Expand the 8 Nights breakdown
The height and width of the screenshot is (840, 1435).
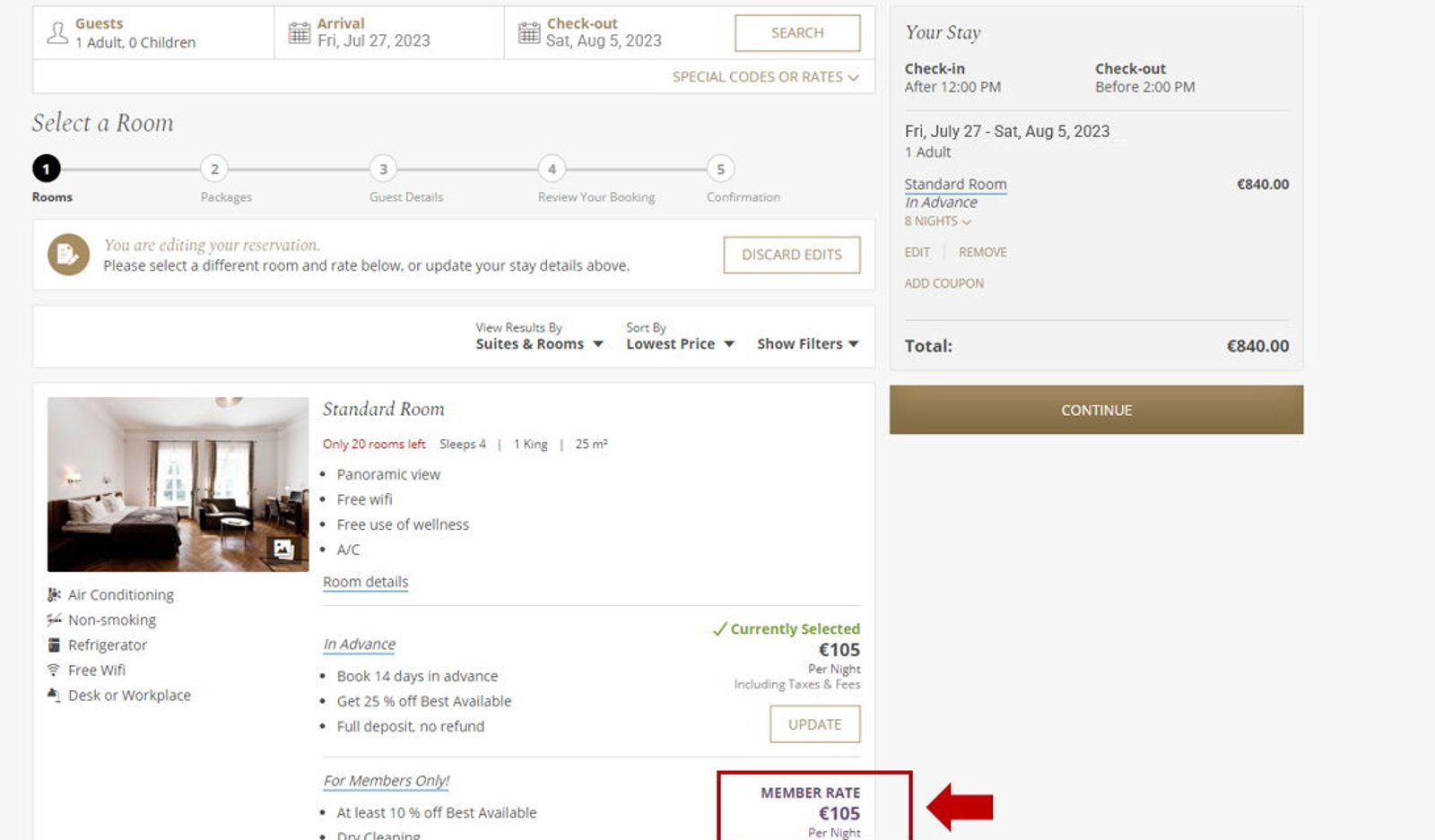tap(937, 221)
